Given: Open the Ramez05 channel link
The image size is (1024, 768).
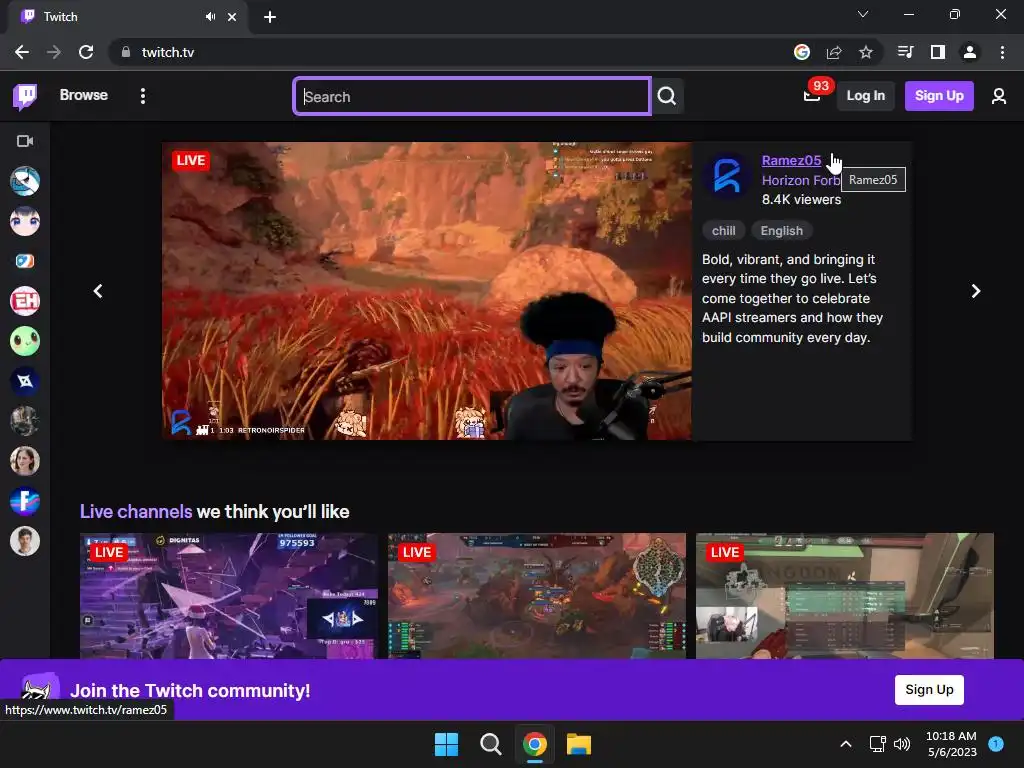Looking at the screenshot, I should (791, 160).
